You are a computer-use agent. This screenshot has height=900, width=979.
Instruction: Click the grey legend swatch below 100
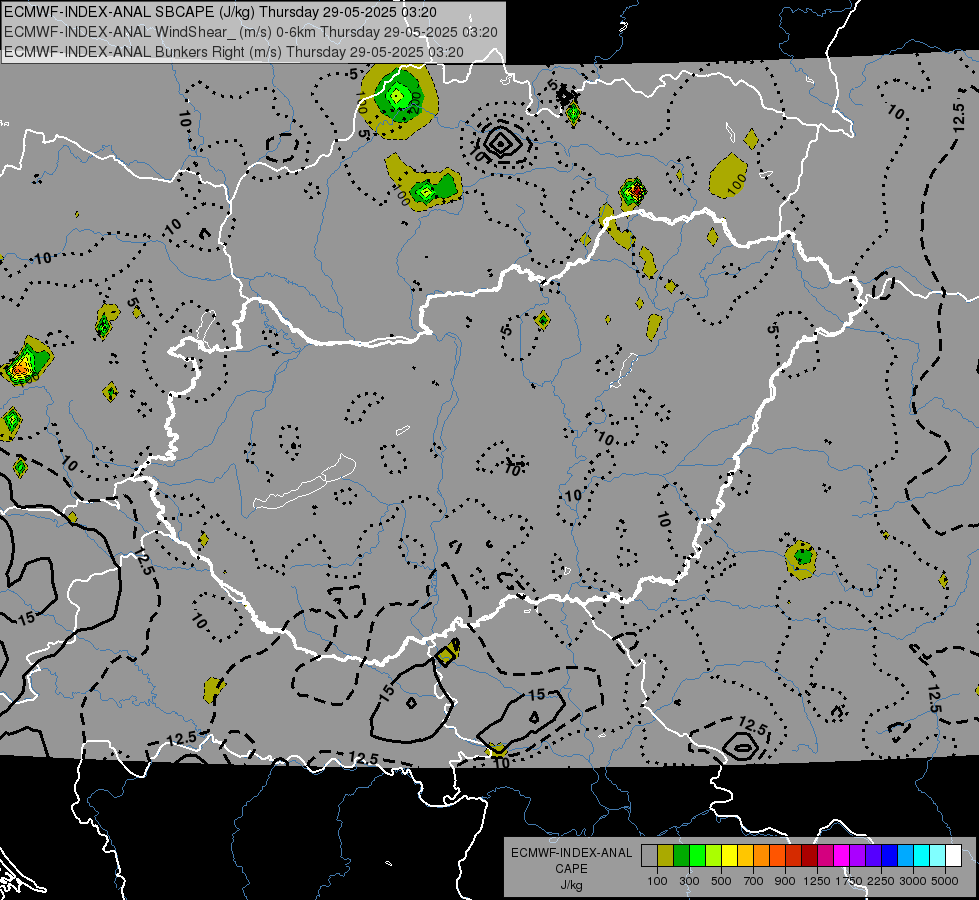(649, 856)
